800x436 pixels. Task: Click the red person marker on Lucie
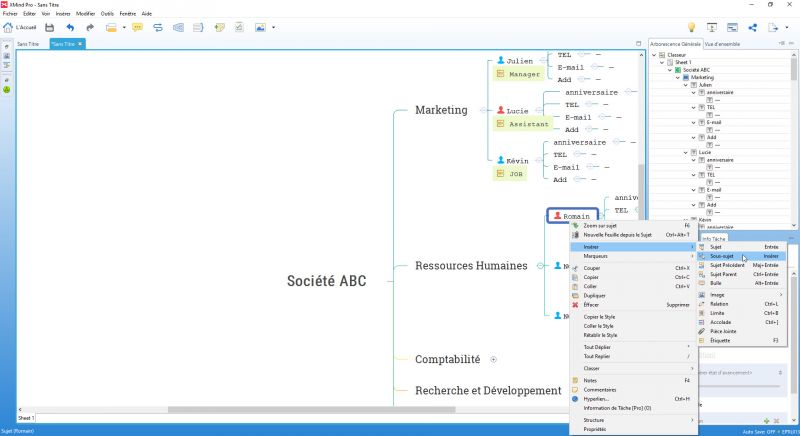click(501, 110)
